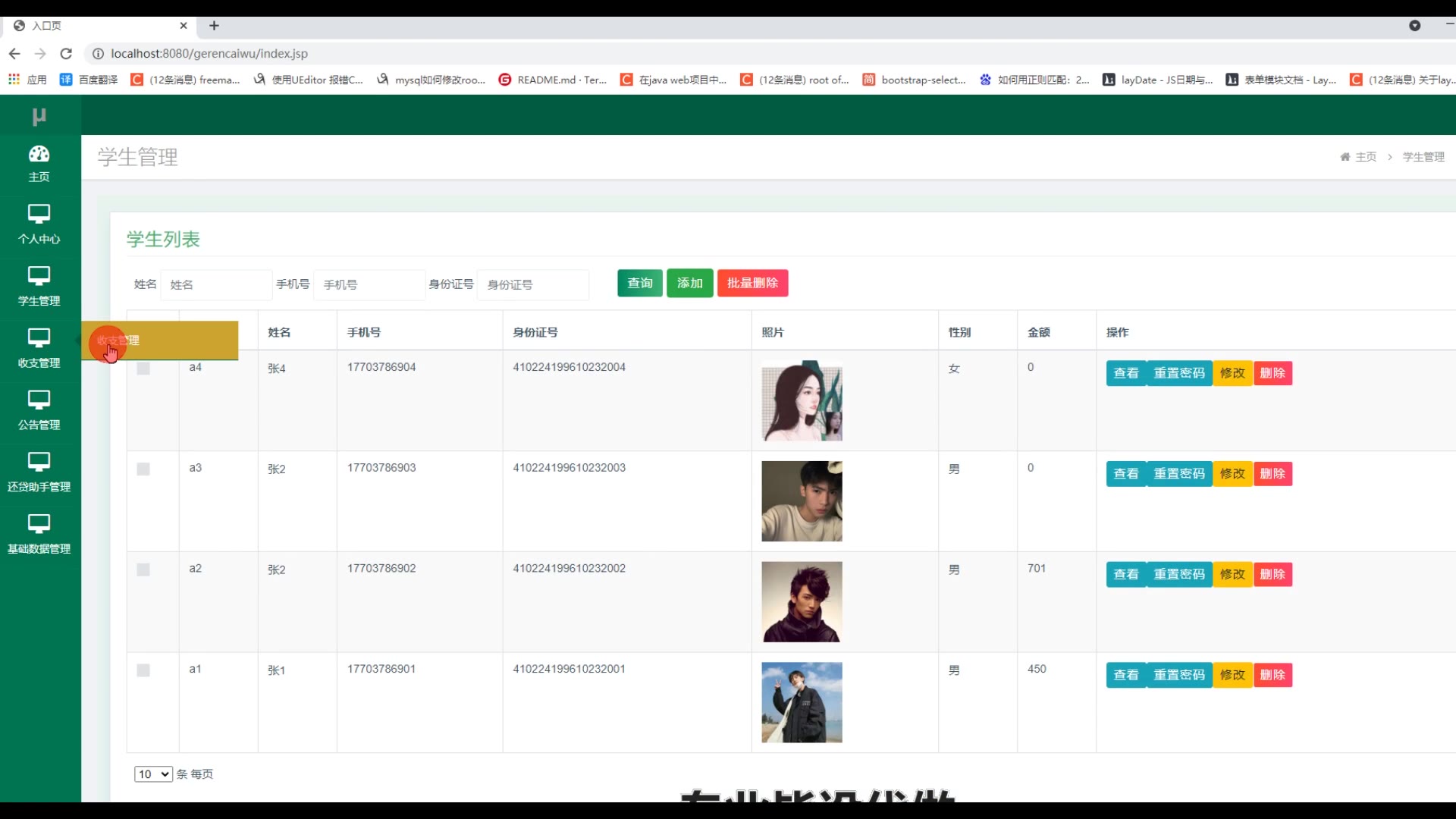Click 还贷助手管理 sidebar icon
Image resolution: width=1456 pixels, height=819 pixels.
pyautogui.click(x=39, y=463)
